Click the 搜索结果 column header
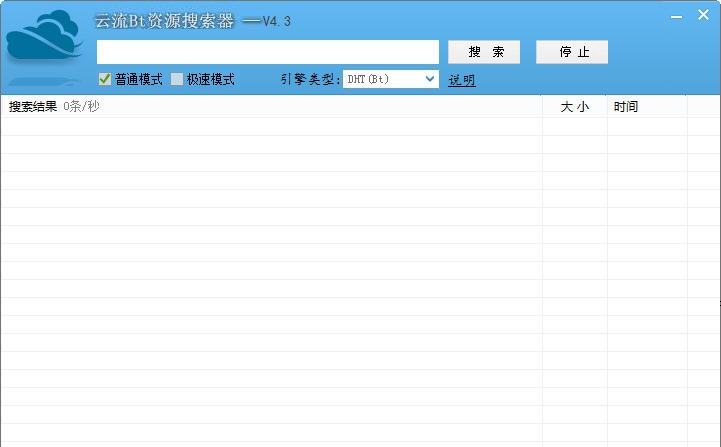The width and height of the screenshot is (721, 447). point(271,107)
